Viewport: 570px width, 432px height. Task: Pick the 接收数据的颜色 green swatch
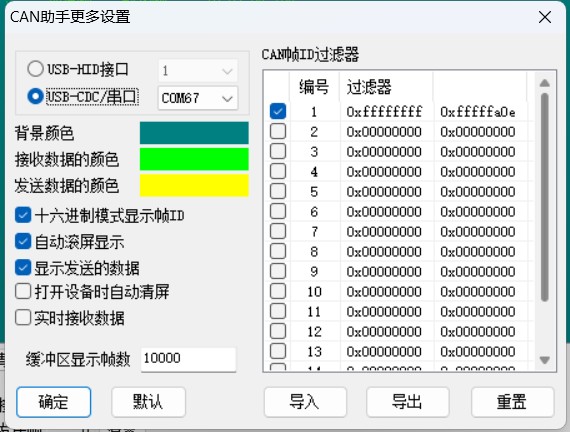coord(194,159)
